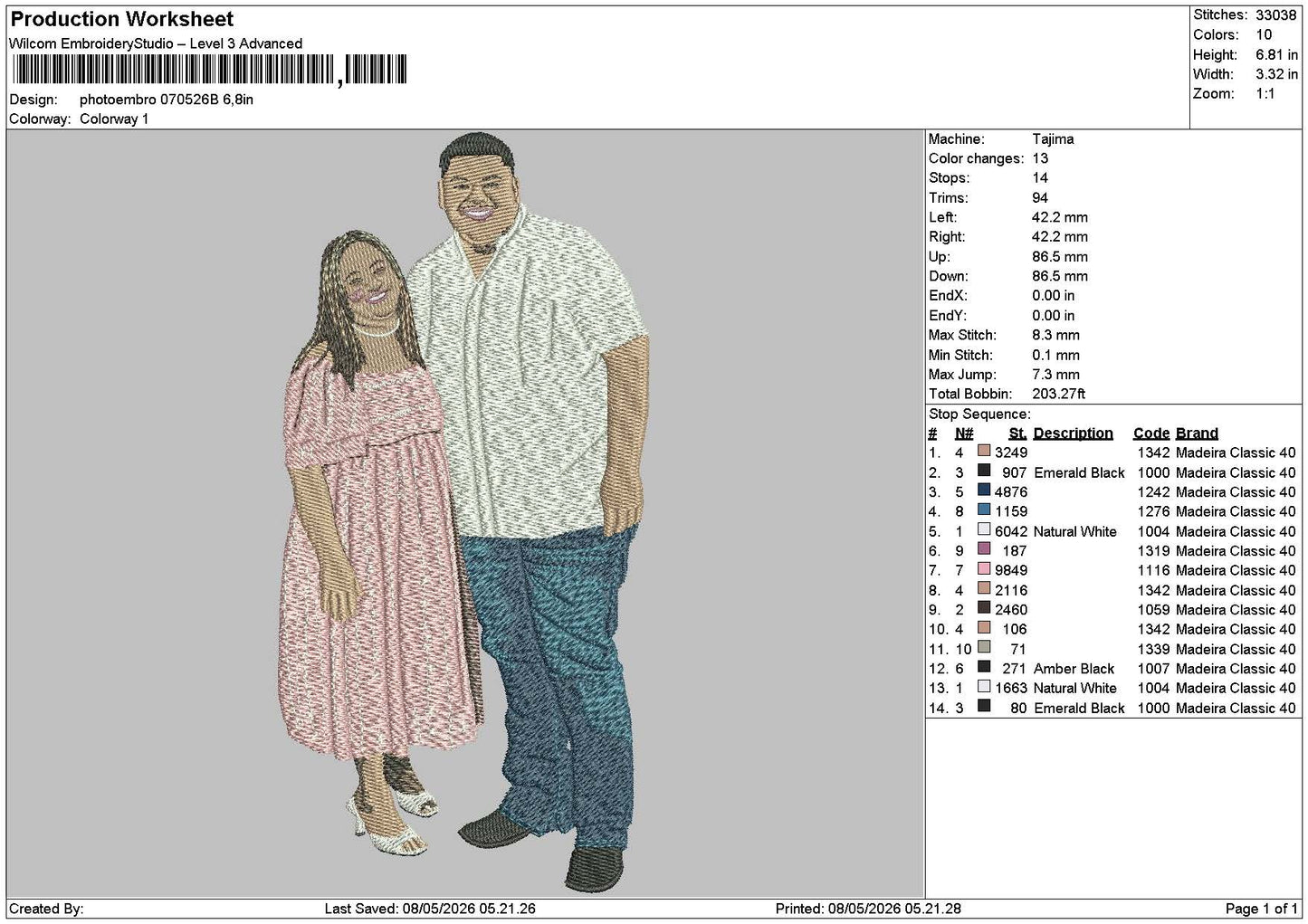This screenshot has height=924, width=1308.
Task: Click code 1242 in the stop 3 row
Action: 1154,492
